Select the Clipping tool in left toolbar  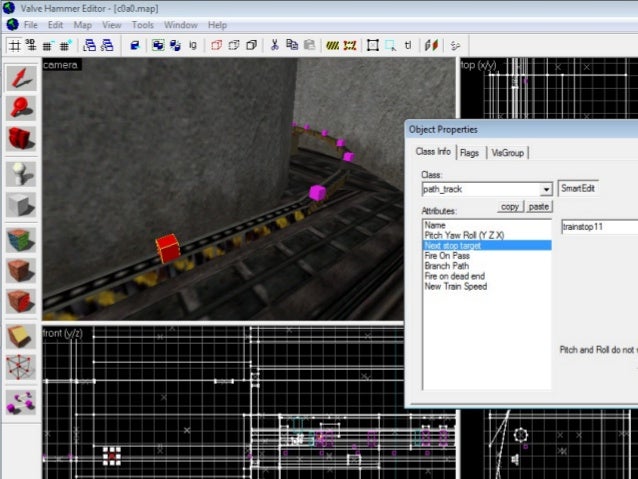[x=21, y=336]
